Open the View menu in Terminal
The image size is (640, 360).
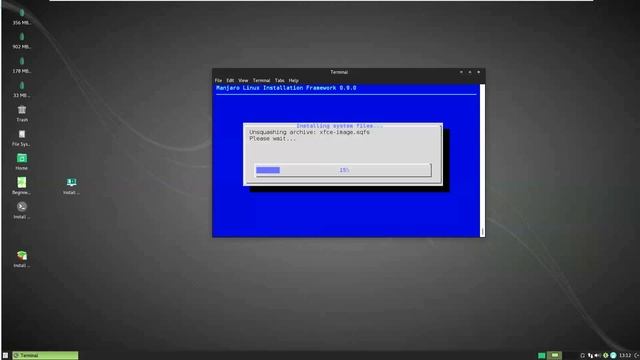point(243,80)
